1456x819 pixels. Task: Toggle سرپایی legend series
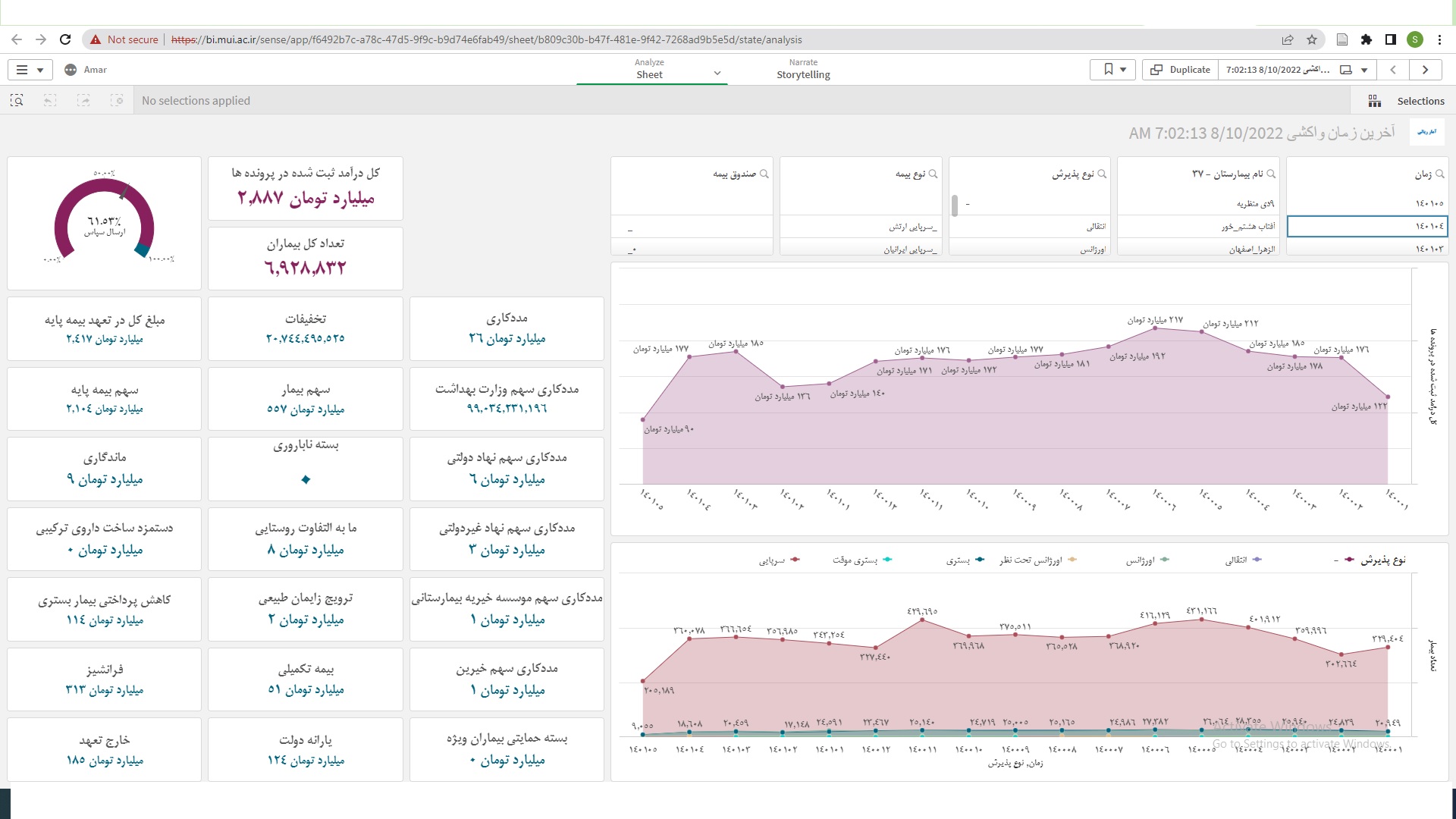[779, 560]
